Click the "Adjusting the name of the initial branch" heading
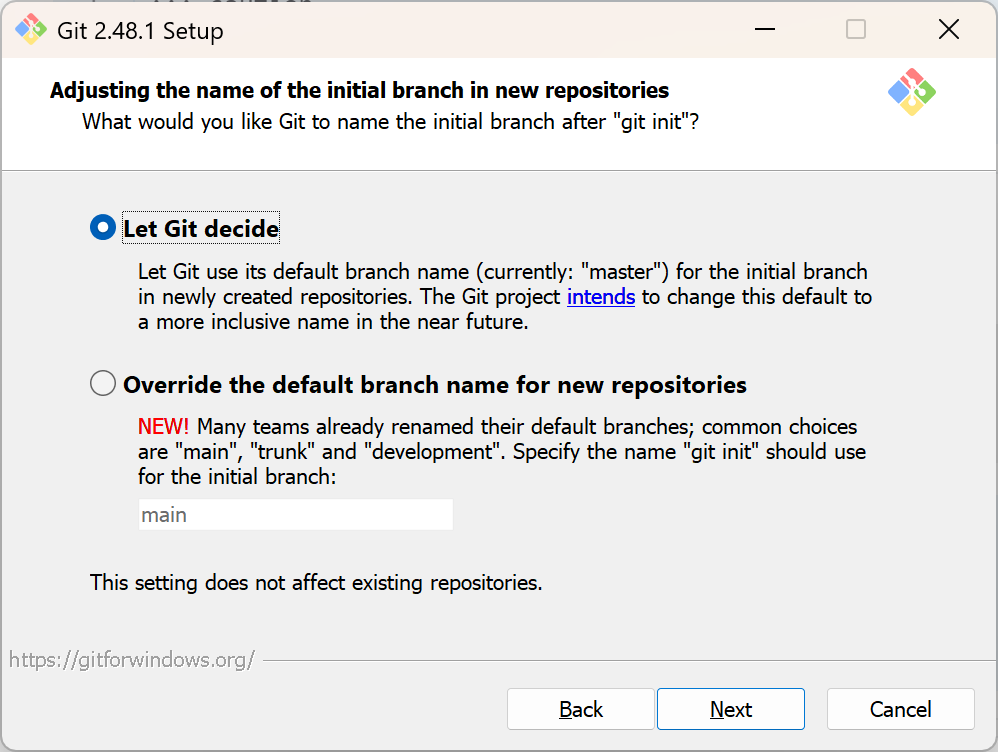The height and width of the screenshot is (752, 998). 359,91
